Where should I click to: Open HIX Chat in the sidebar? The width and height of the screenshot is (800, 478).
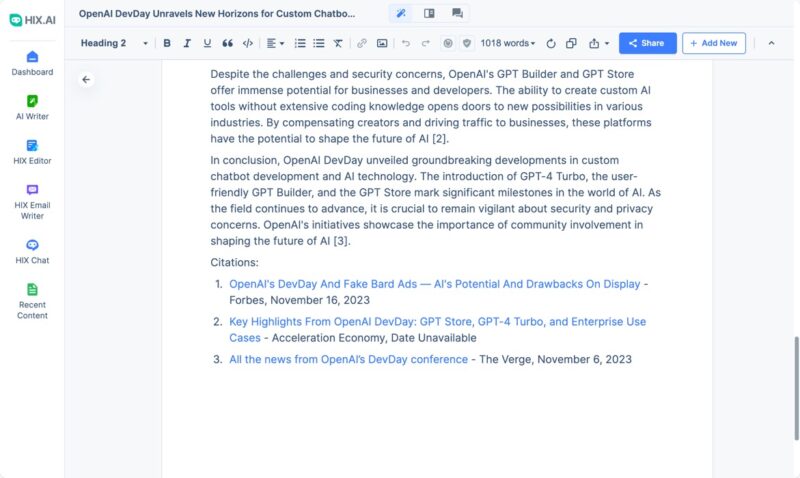pos(32,252)
